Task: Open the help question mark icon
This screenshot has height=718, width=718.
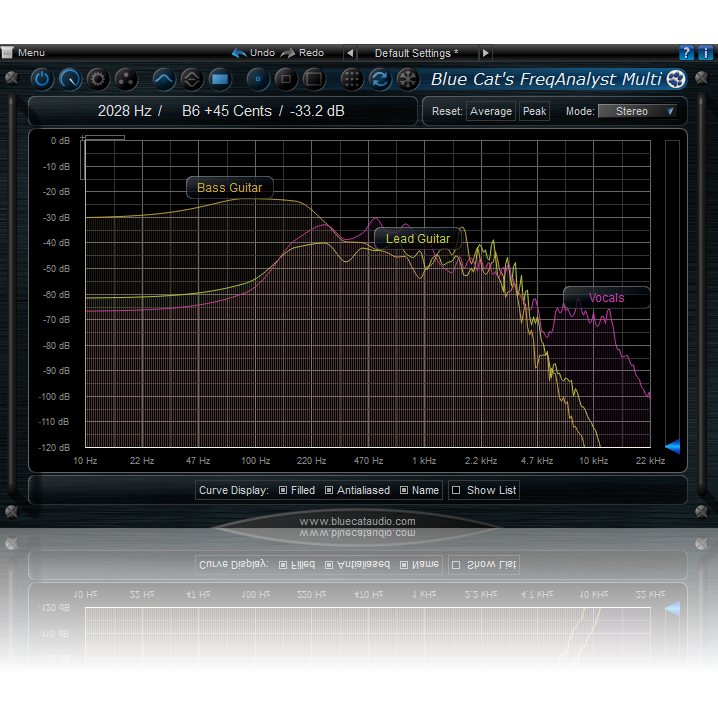Action: (686, 53)
